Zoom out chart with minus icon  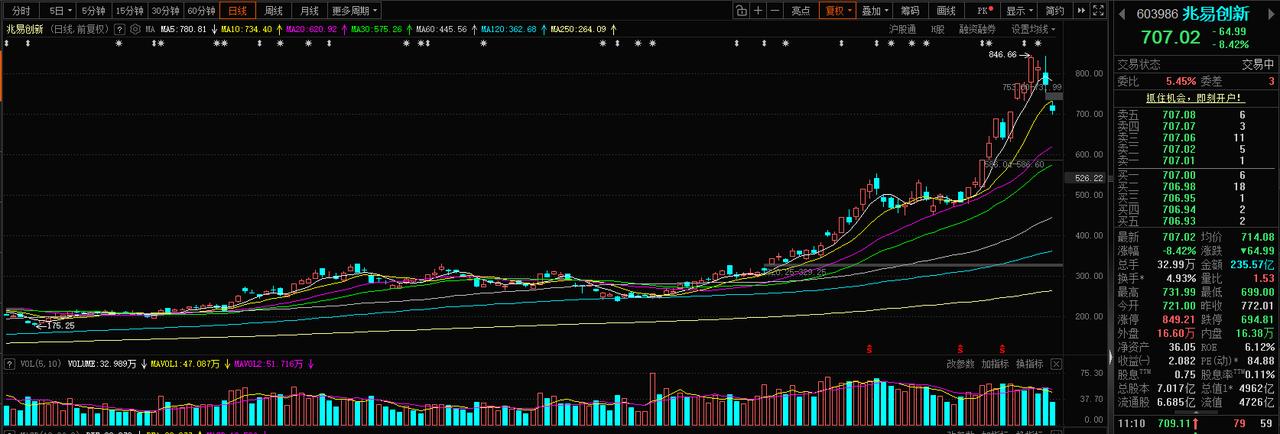coord(775,11)
